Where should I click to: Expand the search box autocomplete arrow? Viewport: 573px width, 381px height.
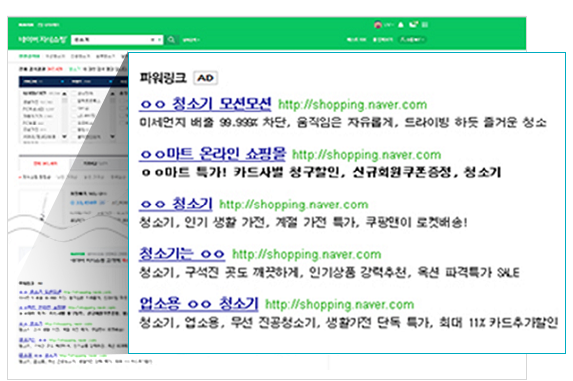pyautogui.click(x=159, y=39)
